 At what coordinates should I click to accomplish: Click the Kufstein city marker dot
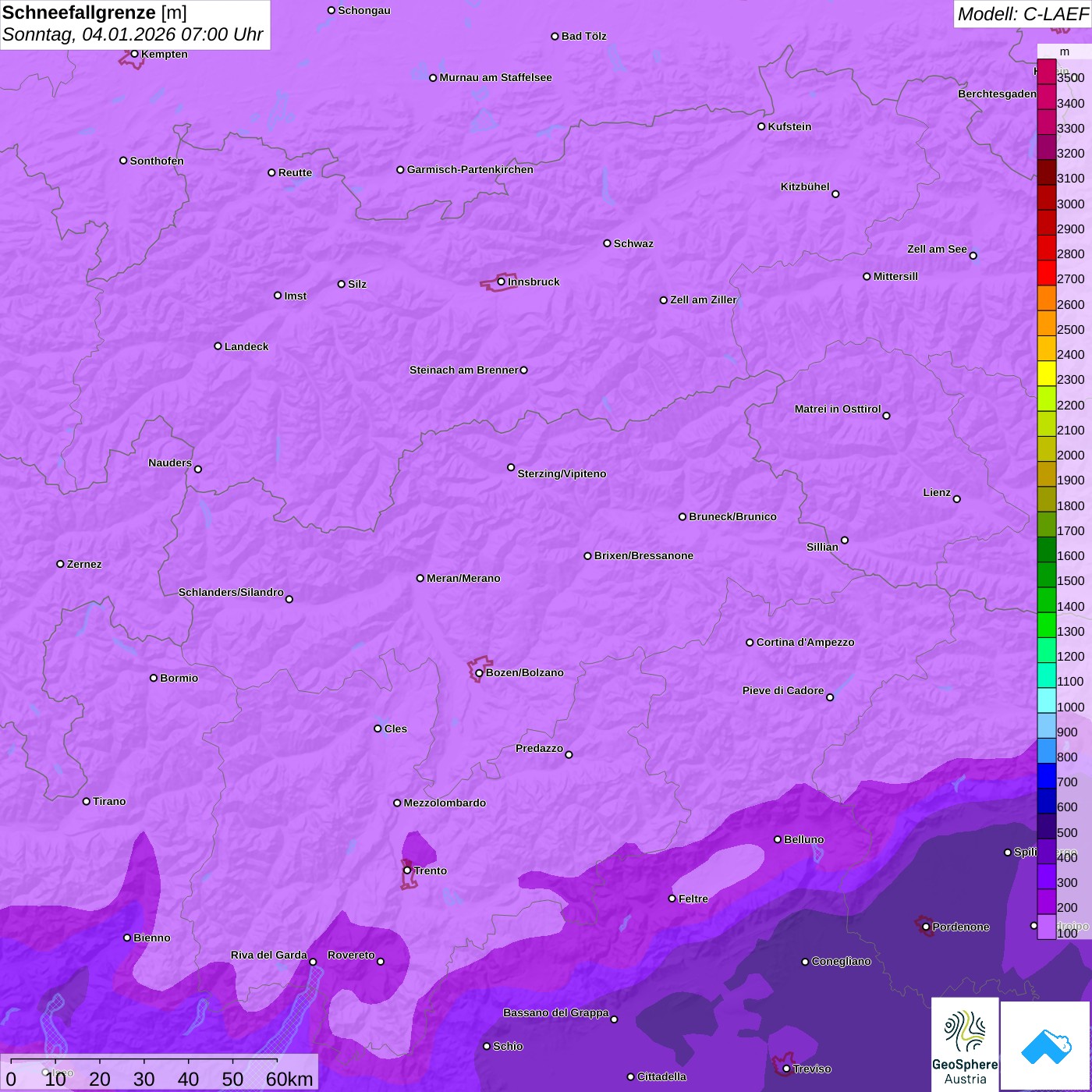tap(761, 126)
